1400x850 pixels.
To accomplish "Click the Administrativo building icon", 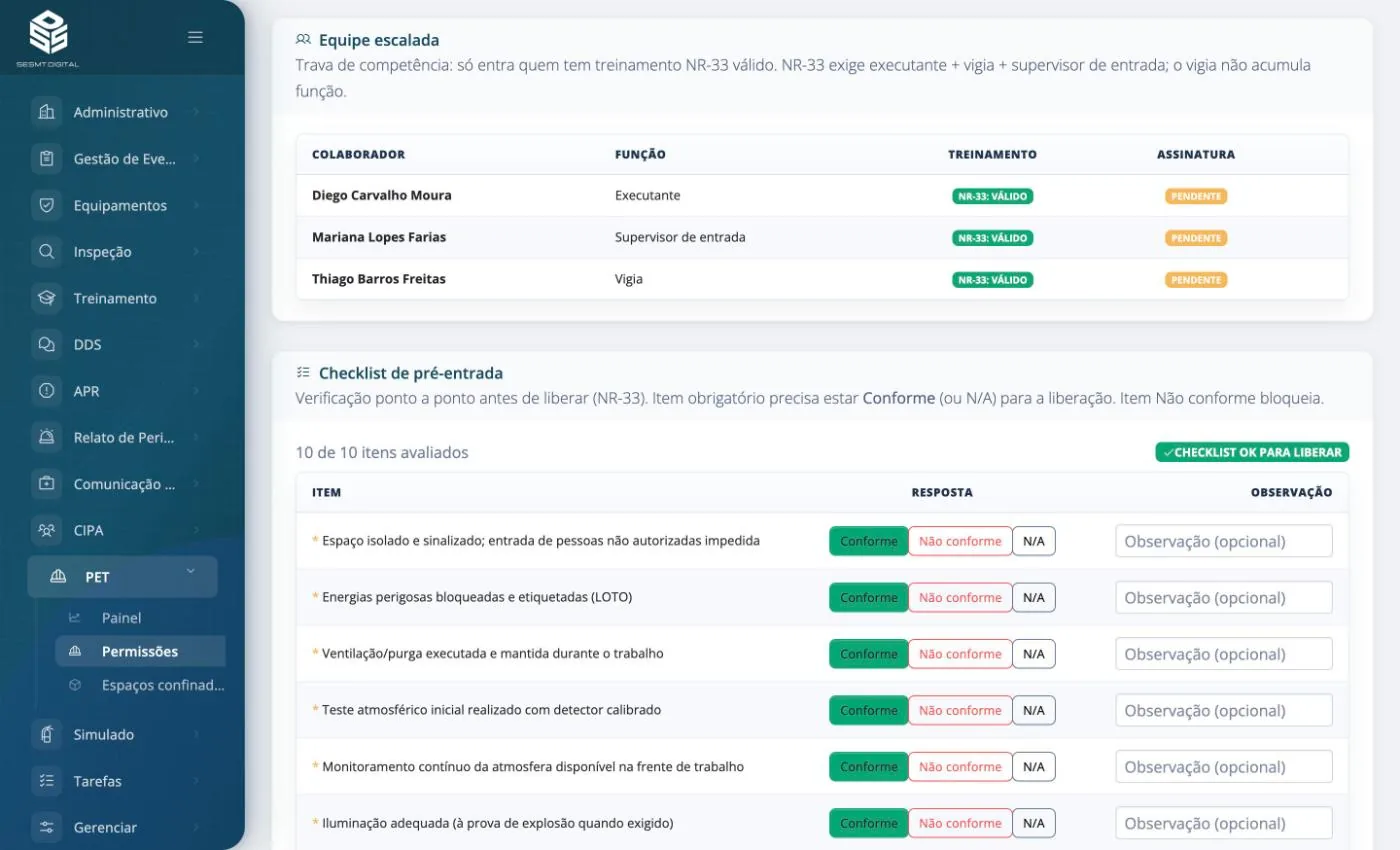I will tap(46, 112).
